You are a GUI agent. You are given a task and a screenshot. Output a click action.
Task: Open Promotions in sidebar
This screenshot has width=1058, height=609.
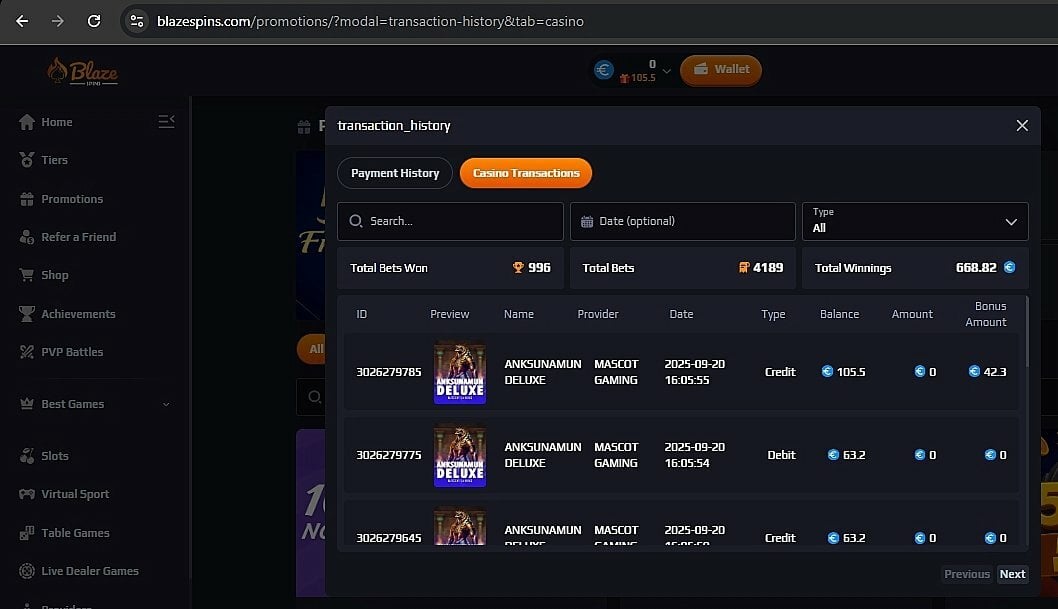(72, 199)
